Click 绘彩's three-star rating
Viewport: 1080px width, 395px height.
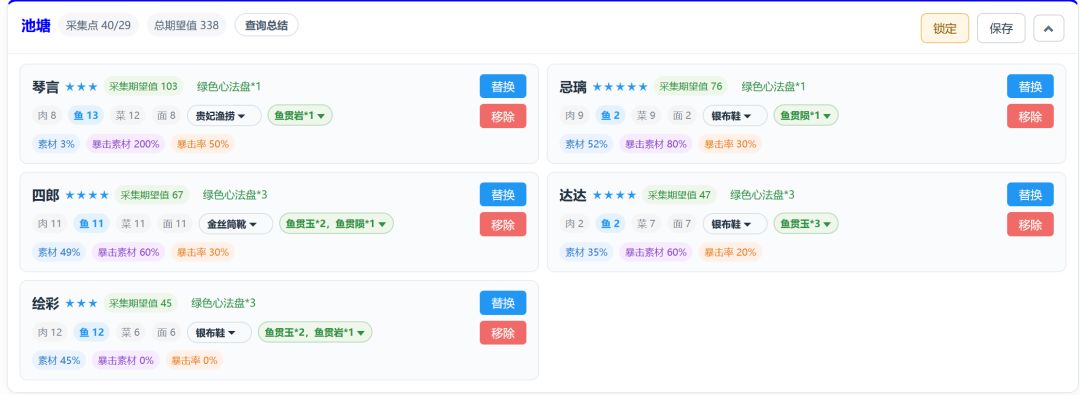[x=81, y=303]
